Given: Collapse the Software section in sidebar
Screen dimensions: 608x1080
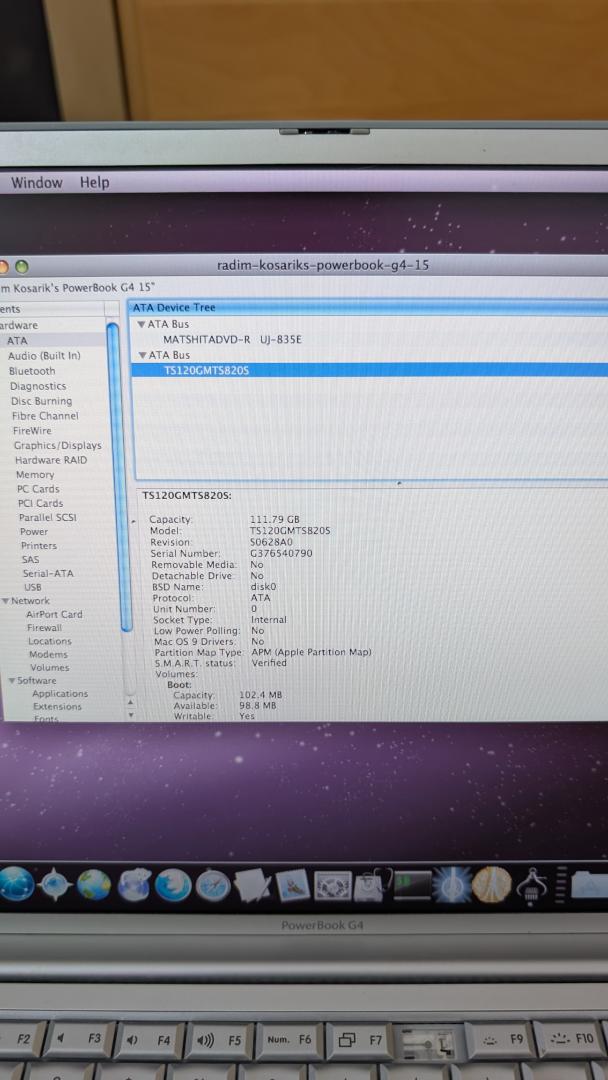Looking at the screenshot, I should pyautogui.click(x=11, y=681).
